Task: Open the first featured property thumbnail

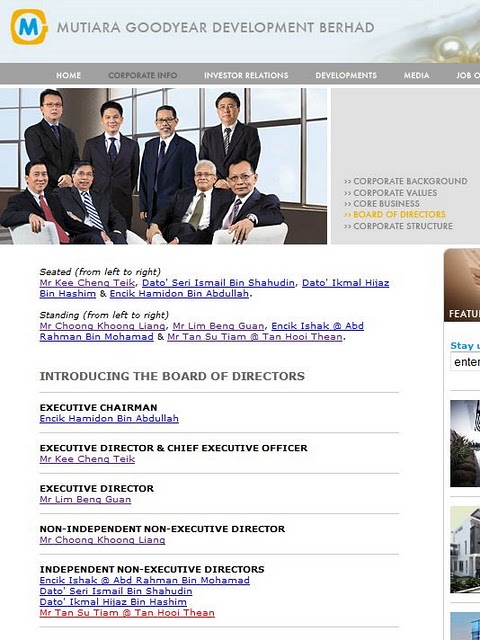Action: click(465, 443)
